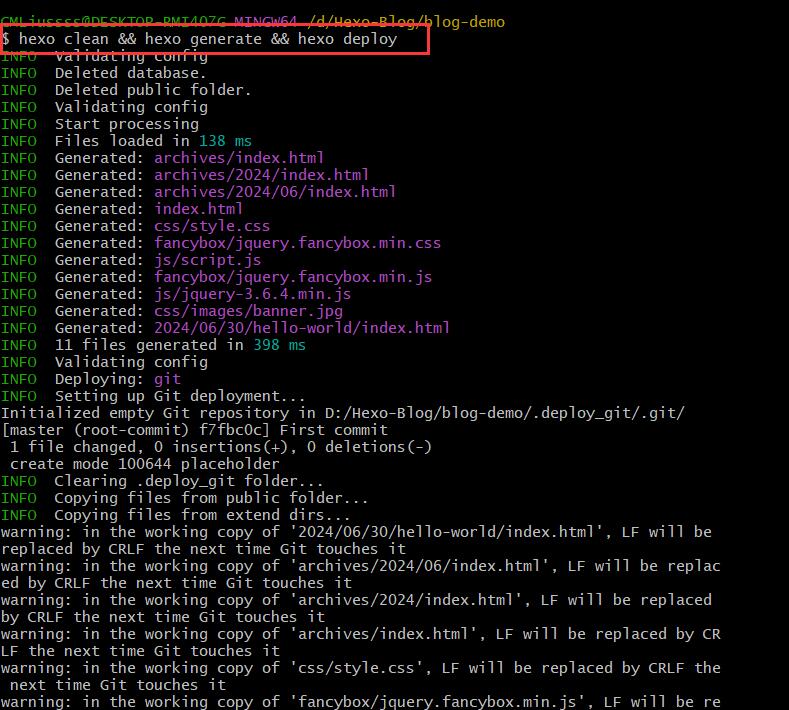Click the archives/2024/06/index.html generated path
Screen dimensions: 789x710
click(275, 192)
